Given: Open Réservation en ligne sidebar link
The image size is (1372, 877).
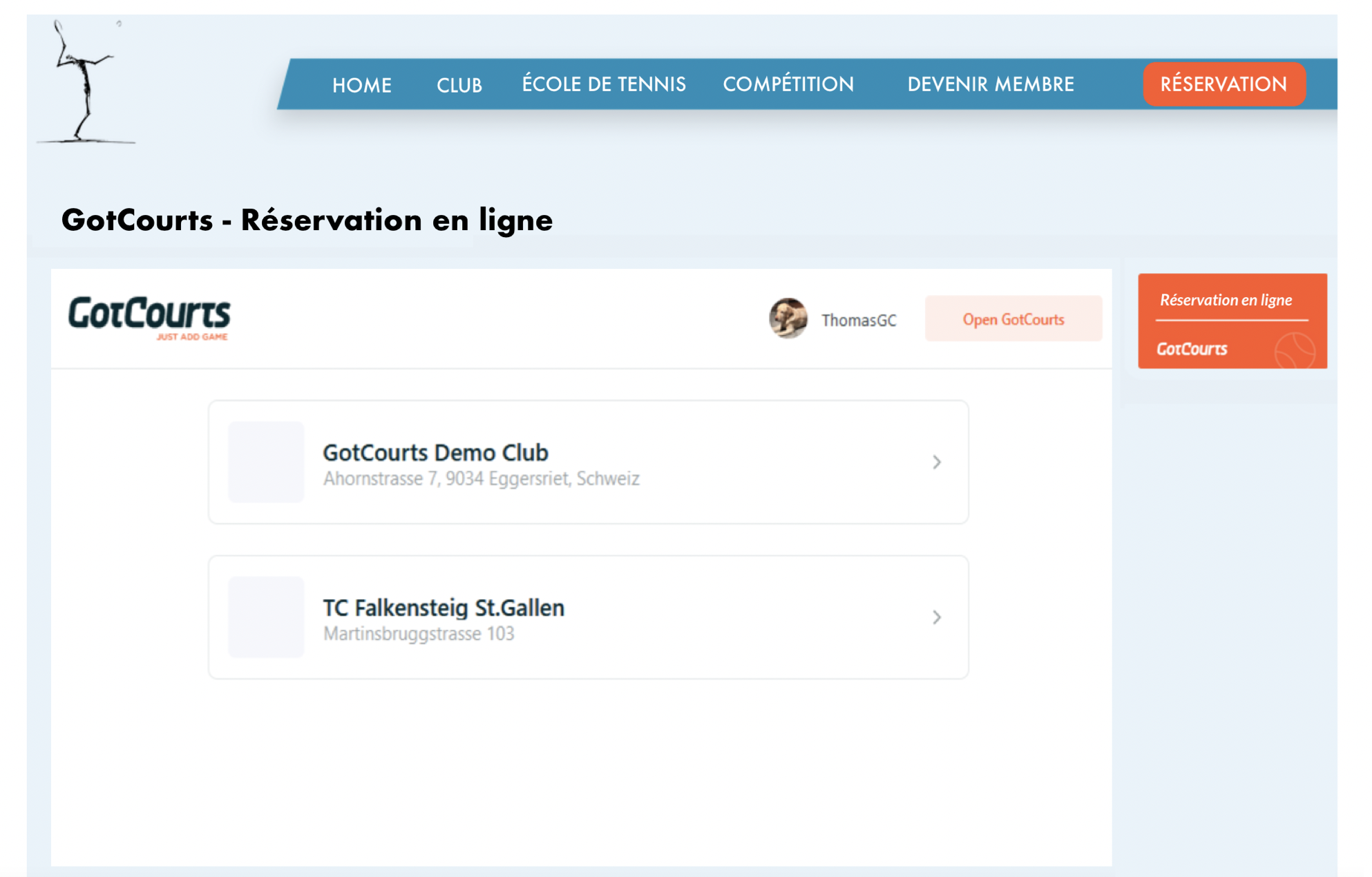Looking at the screenshot, I should click(x=1226, y=300).
